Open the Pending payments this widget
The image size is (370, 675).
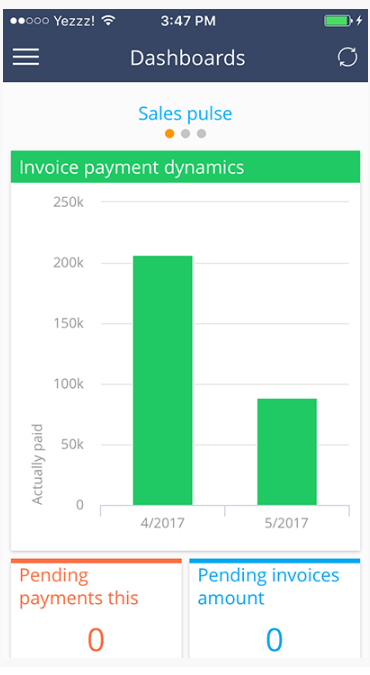coord(96,608)
